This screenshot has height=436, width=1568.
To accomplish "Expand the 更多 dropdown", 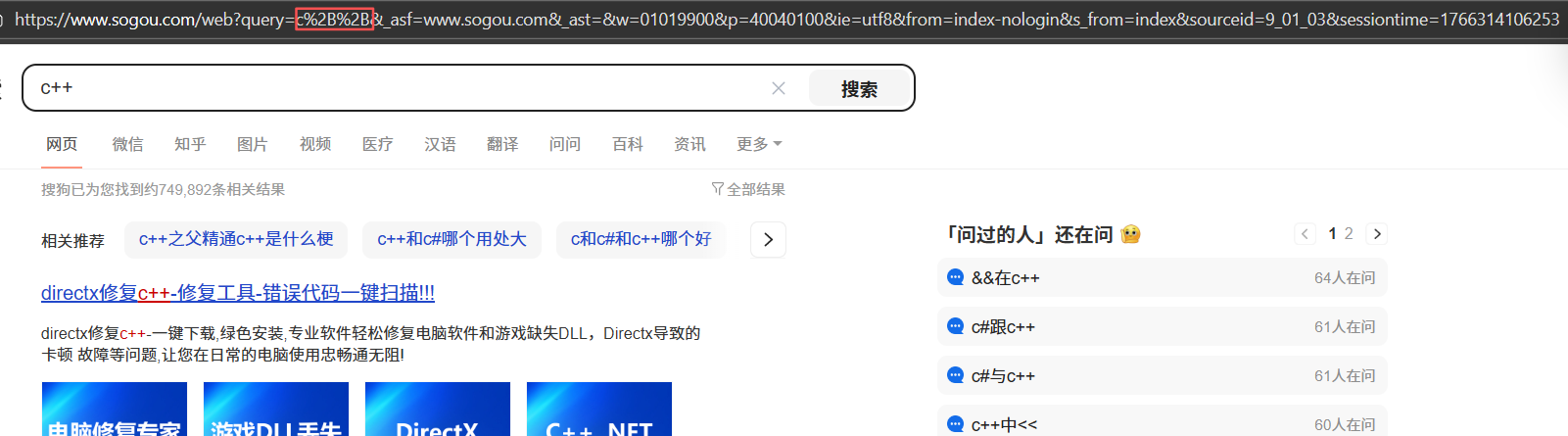I will point(759,144).
